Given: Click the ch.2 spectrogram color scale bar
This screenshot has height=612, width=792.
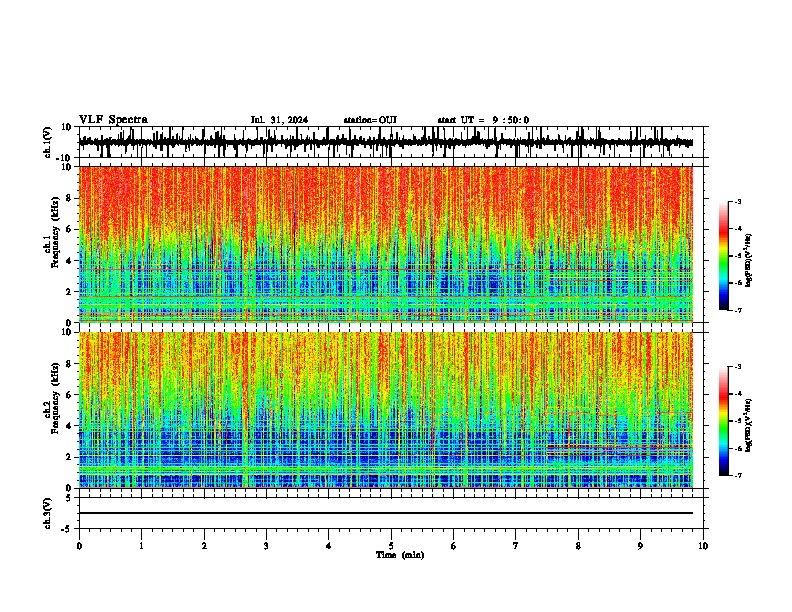Looking at the screenshot, I should 723,421.
